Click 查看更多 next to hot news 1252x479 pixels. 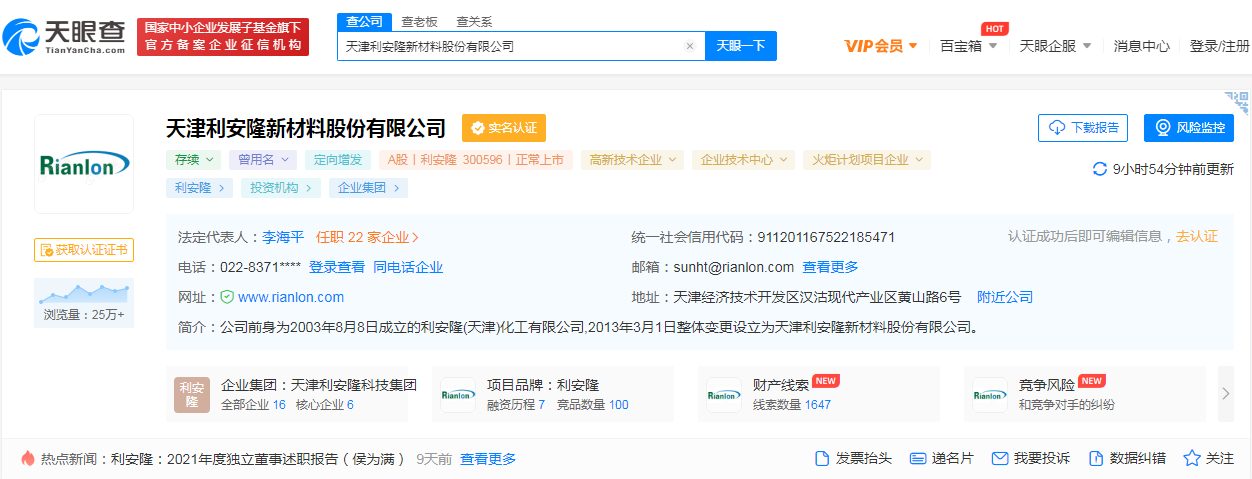point(488,459)
